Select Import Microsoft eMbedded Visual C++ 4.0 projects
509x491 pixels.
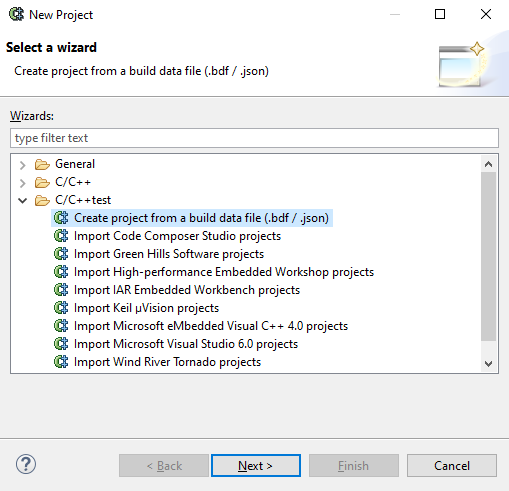pyautogui.click(x=211, y=326)
